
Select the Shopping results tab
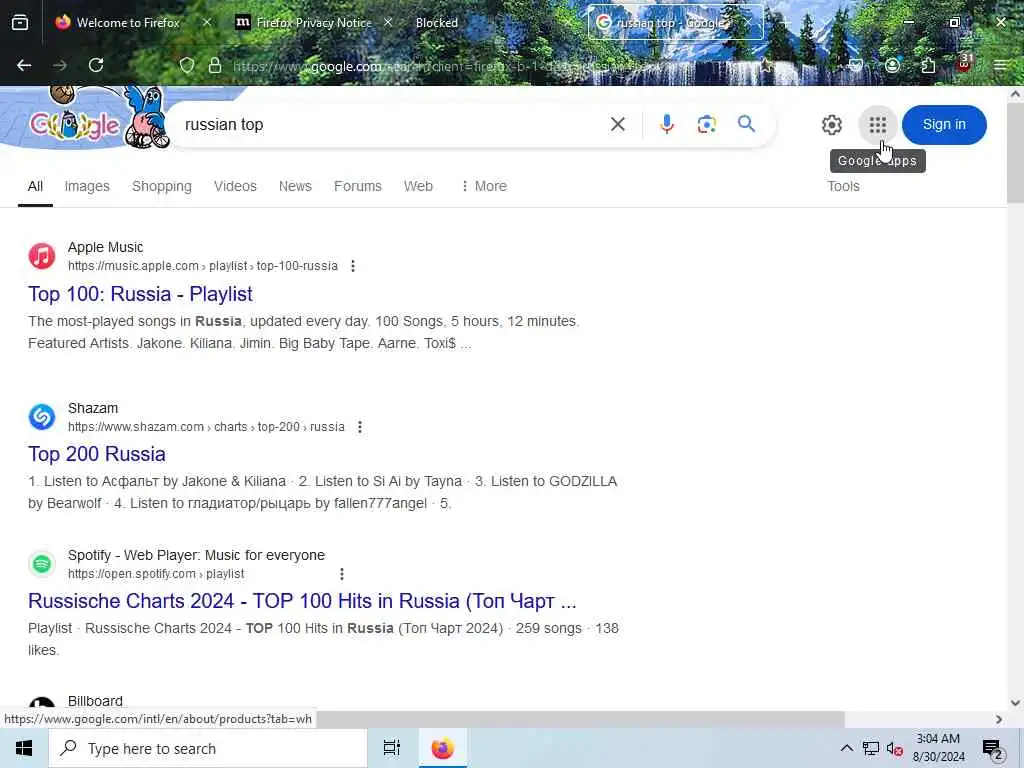coord(162,186)
